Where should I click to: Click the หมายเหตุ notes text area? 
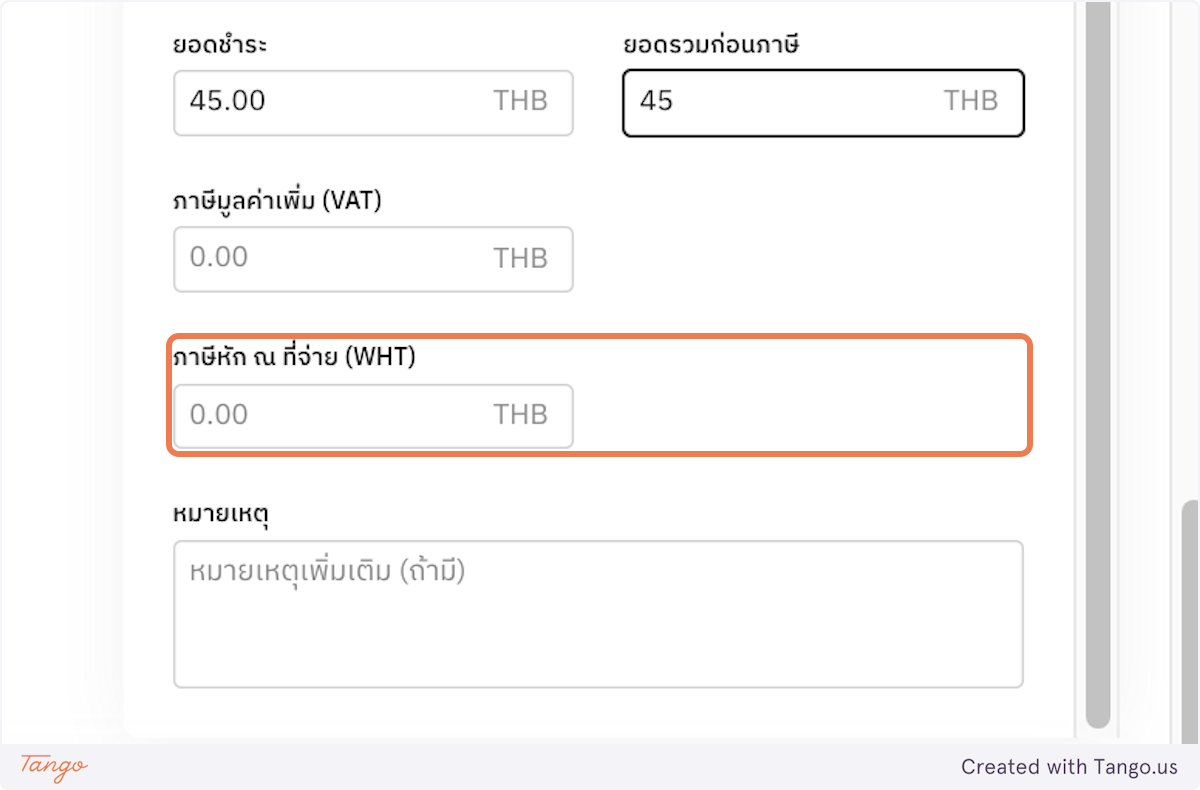[598, 614]
